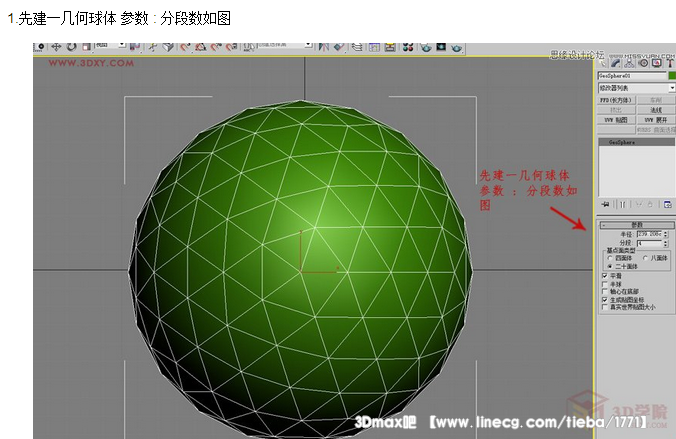Select GeoSphere entry in modifier stack
The height and width of the screenshot is (439, 676).
[636, 142]
